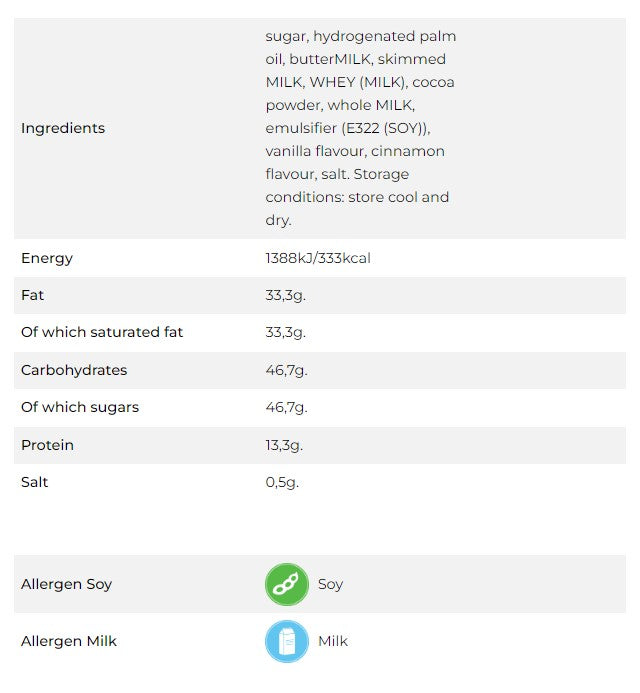Screen dimensions: 640x693
Task: Click the Carbohydrates value 46,7g
Action: [287, 370]
